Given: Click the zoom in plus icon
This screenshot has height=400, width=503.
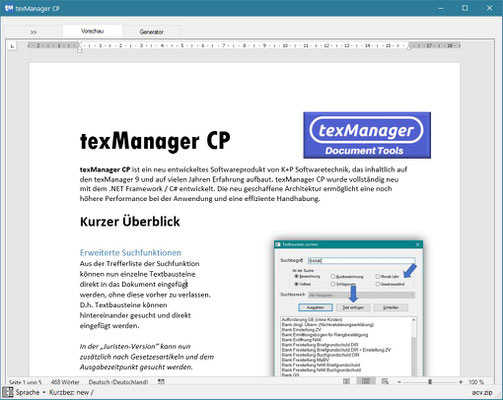Looking at the screenshot, I should tap(461, 382).
